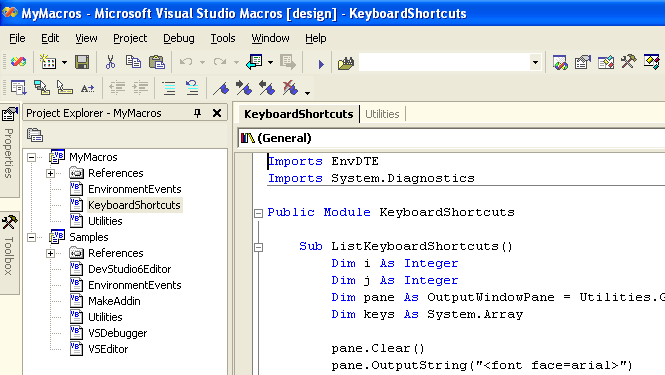Open the Edit menu

(x=50, y=38)
